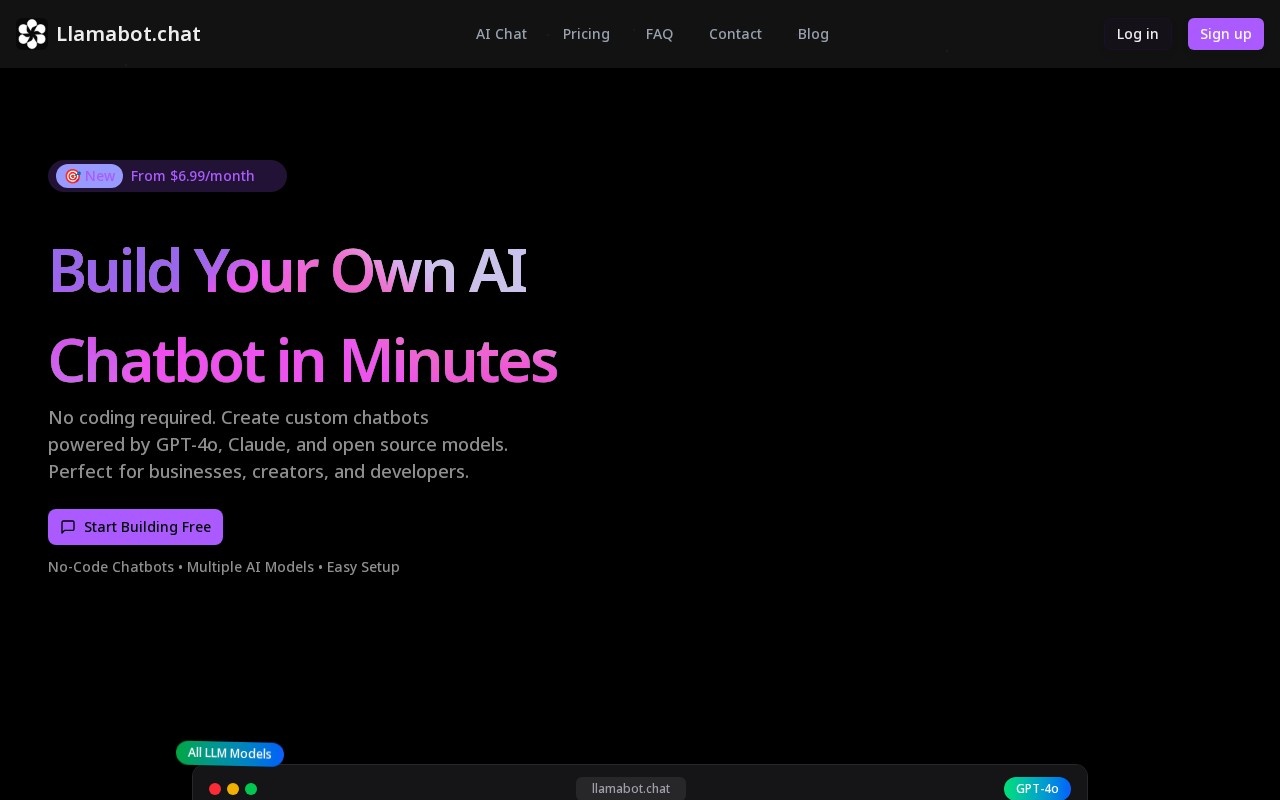Click the 'All LLM Models' badge
This screenshot has height=800, width=1280.
point(230,753)
